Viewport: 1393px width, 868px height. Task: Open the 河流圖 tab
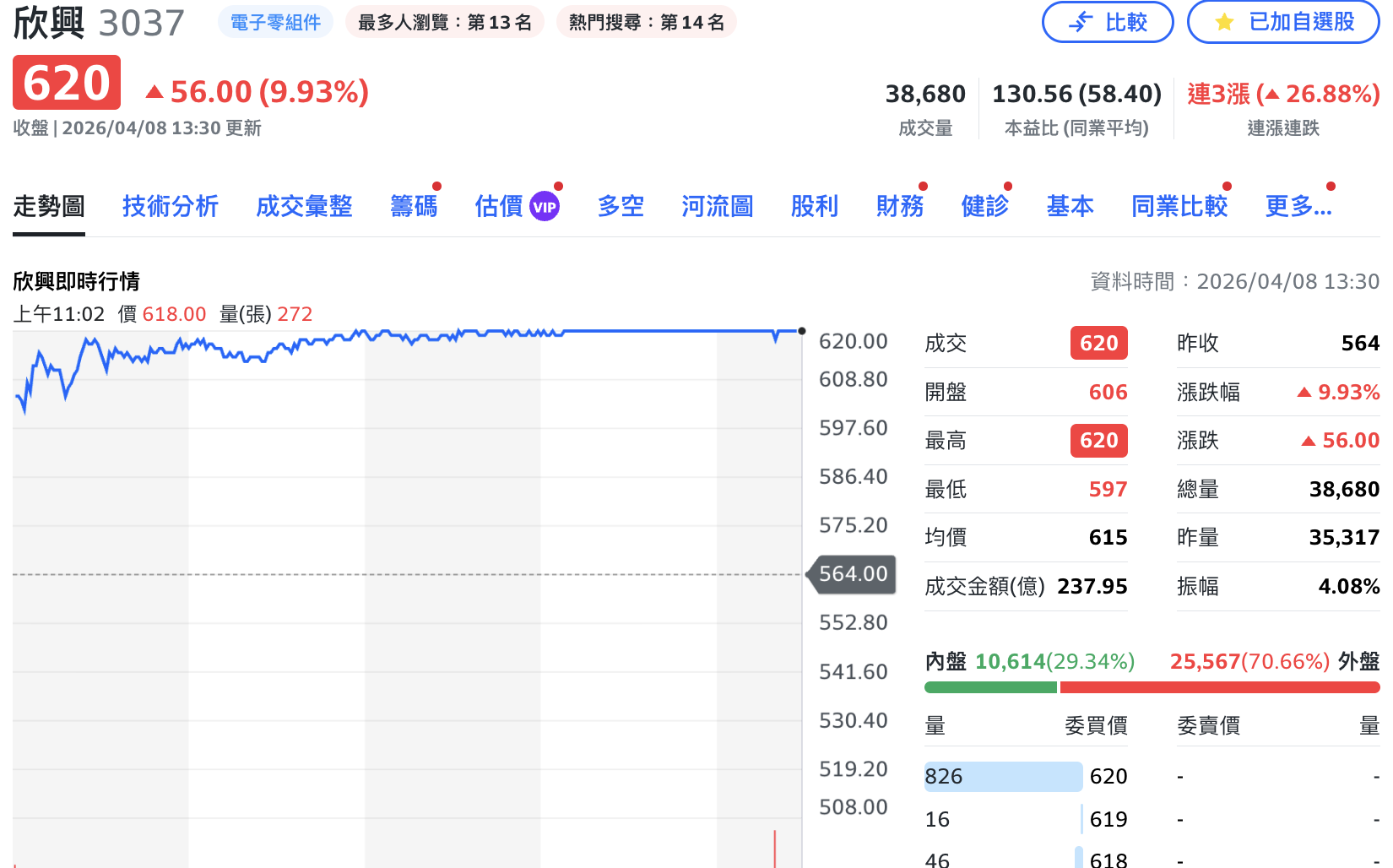717,206
